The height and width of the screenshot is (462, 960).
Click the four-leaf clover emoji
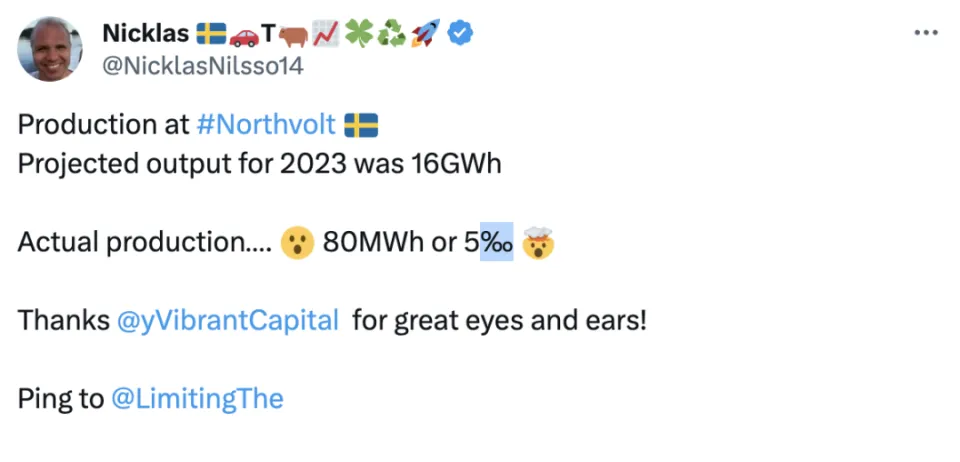(358, 34)
